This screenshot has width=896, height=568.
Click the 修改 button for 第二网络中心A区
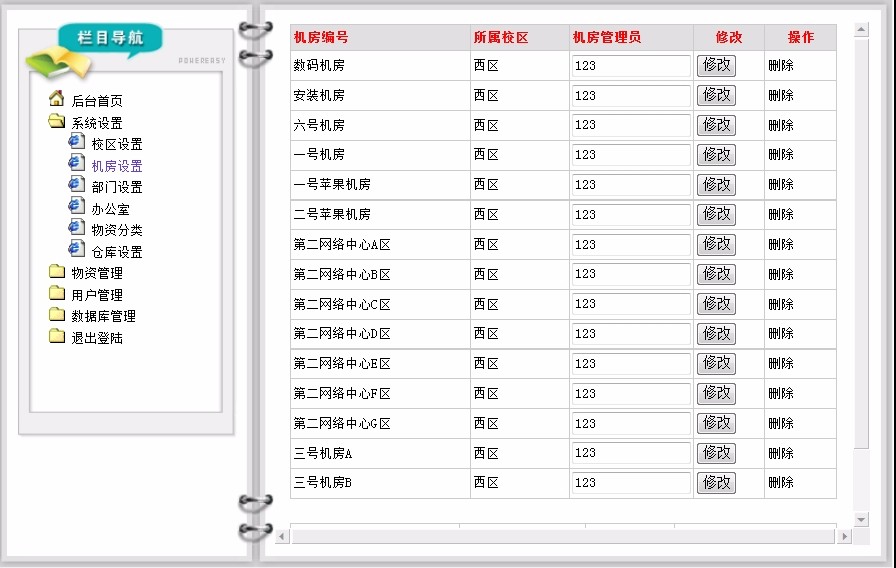[716, 245]
